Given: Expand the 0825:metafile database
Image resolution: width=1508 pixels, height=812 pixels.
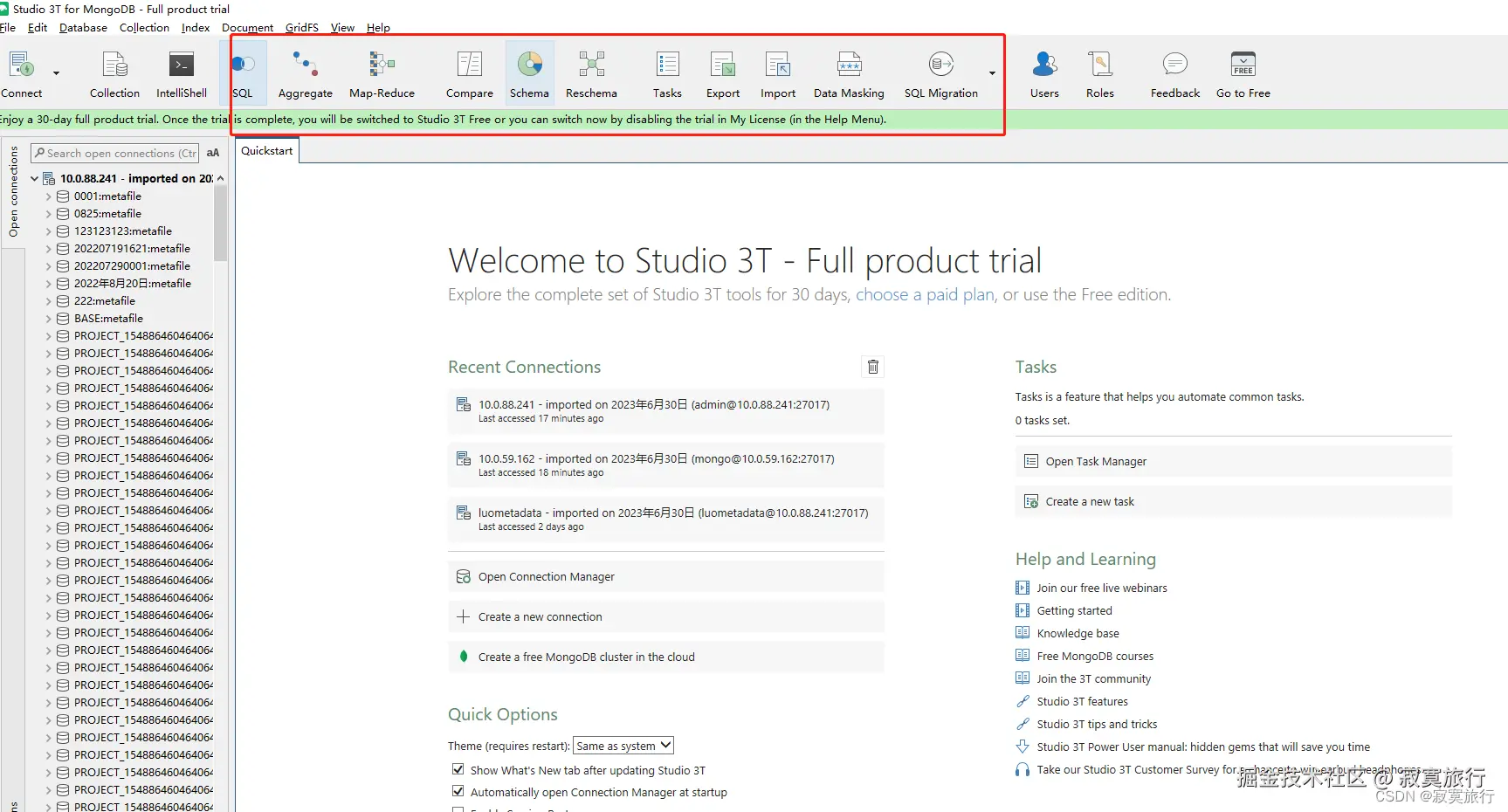Looking at the screenshot, I should coord(49,214).
